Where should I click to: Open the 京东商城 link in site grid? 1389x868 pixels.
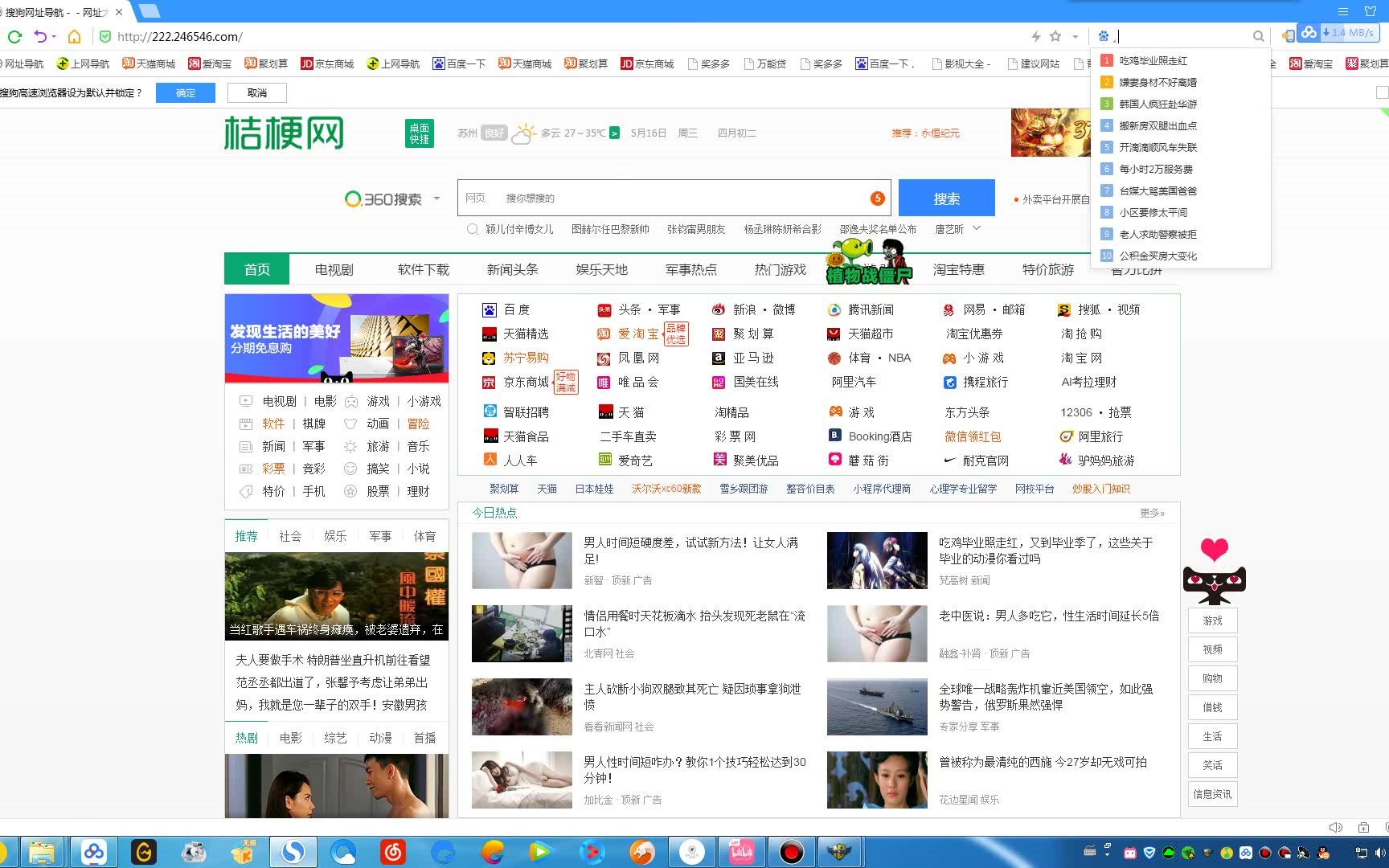click(x=526, y=383)
